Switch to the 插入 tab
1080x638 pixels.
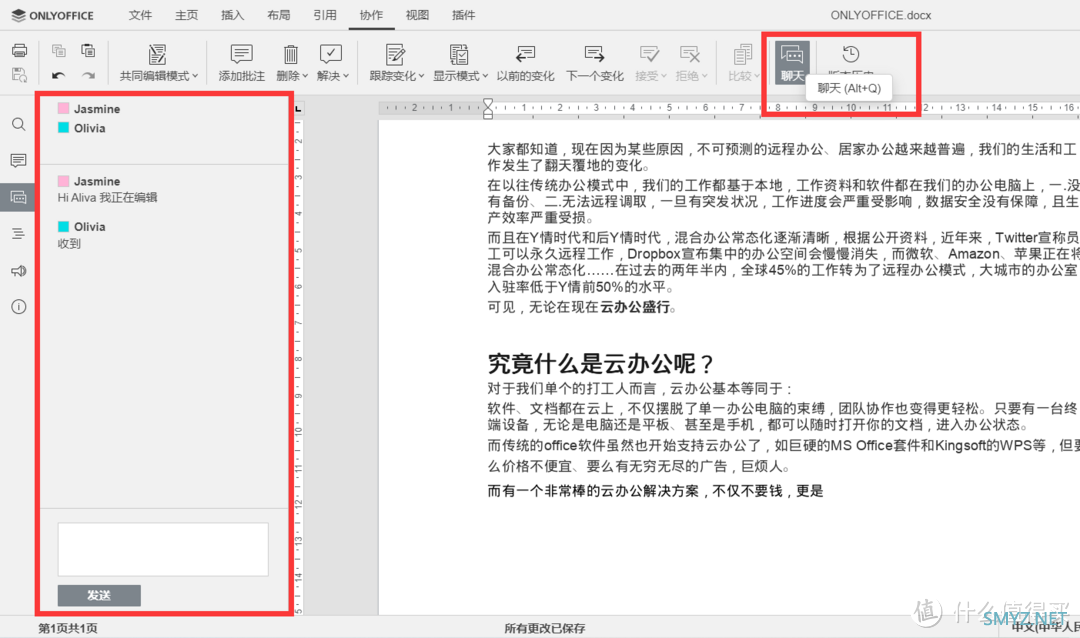[232, 14]
